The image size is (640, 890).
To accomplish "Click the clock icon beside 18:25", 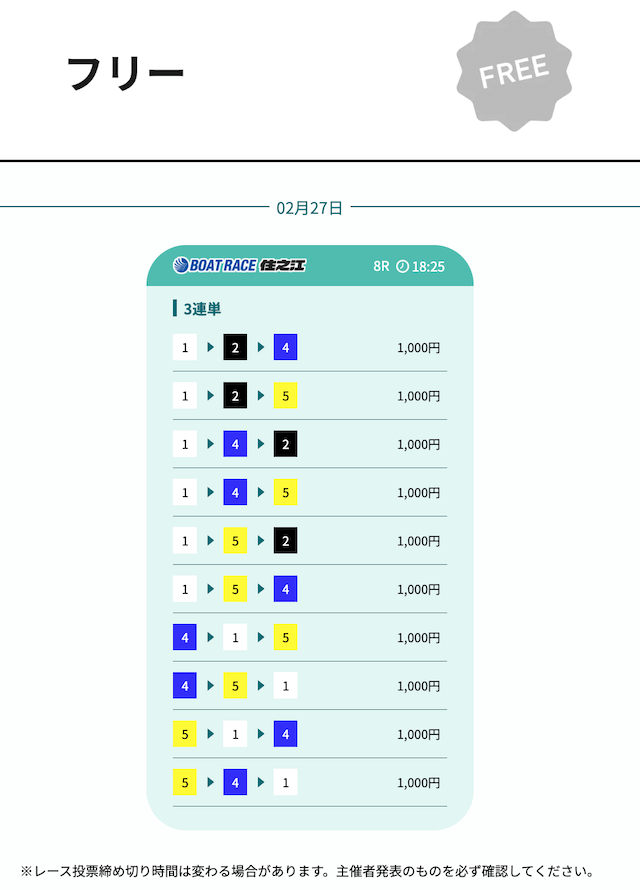I will click(403, 267).
